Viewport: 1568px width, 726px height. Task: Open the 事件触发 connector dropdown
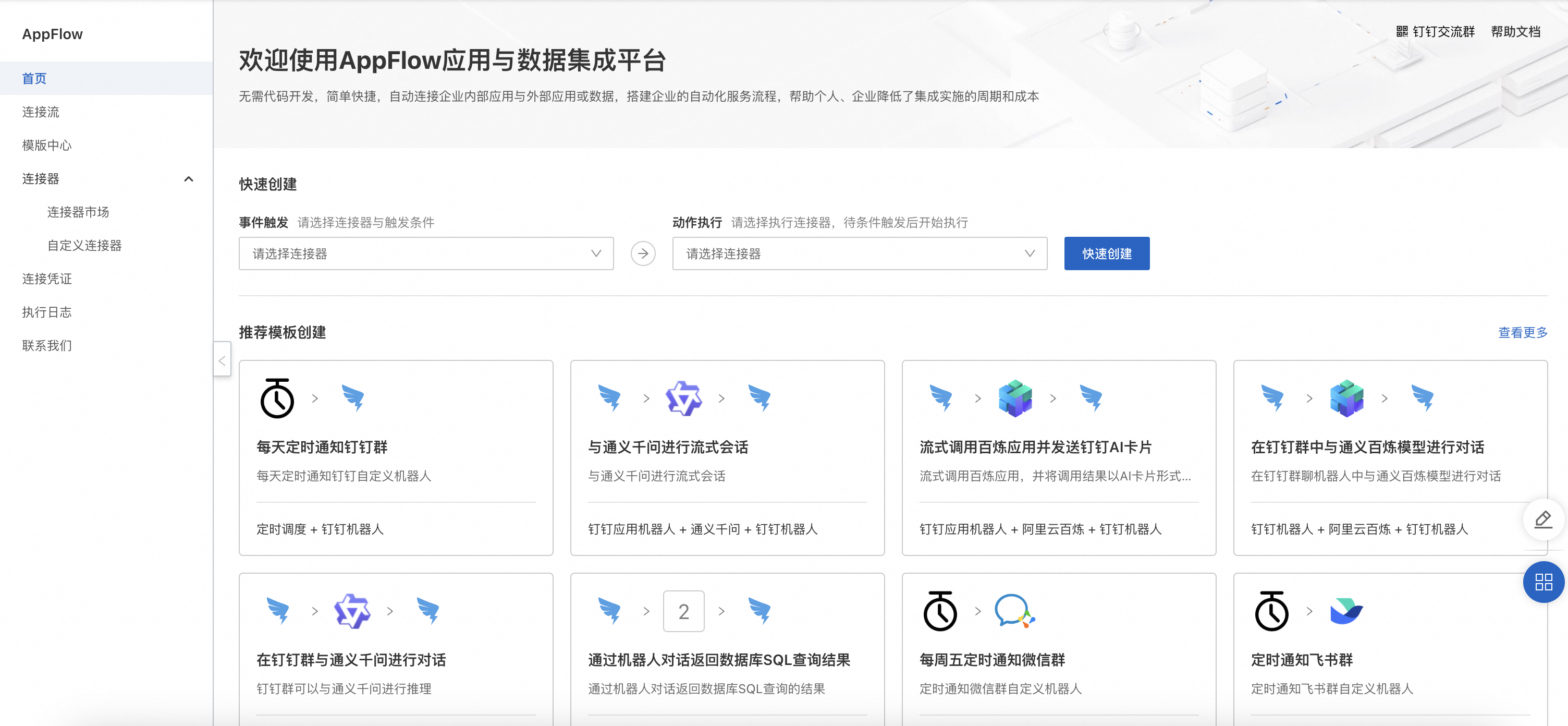point(425,253)
